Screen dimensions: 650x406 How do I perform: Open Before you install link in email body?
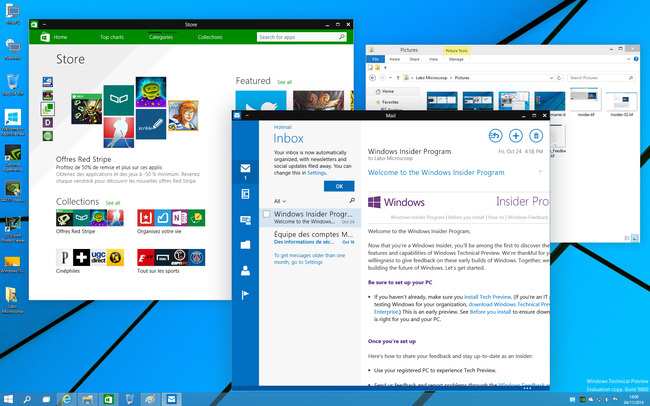coord(490,312)
